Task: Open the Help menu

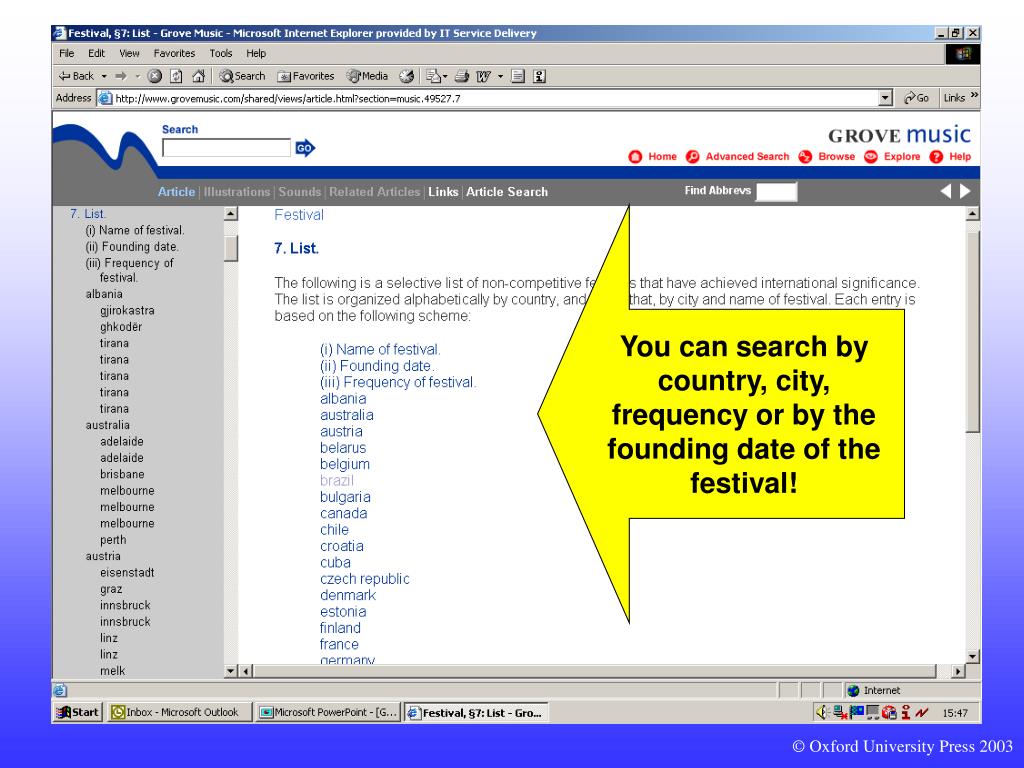Action: point(256,54)
